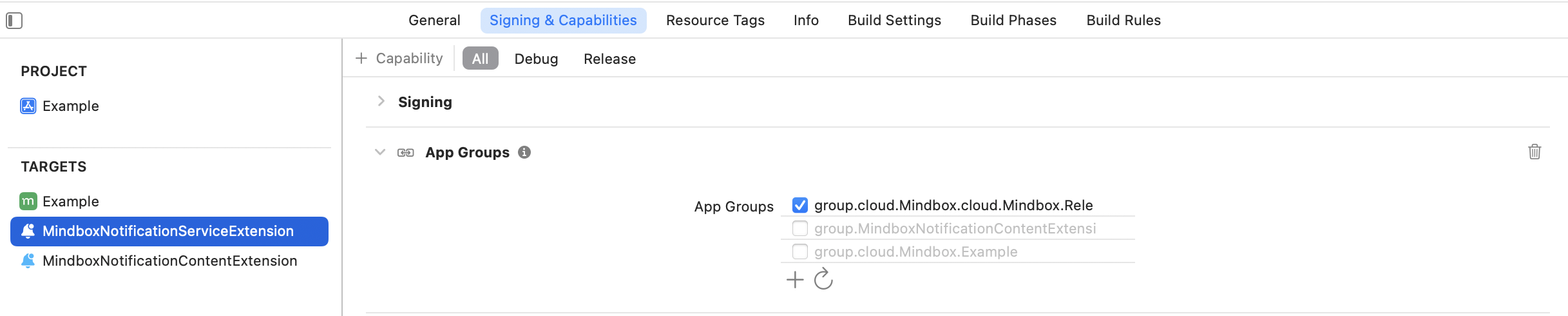Click the group.MindboxNotificationContentExtensi group name
Image resolution: width=1568 pixels, height=316 pixels.
955,228
